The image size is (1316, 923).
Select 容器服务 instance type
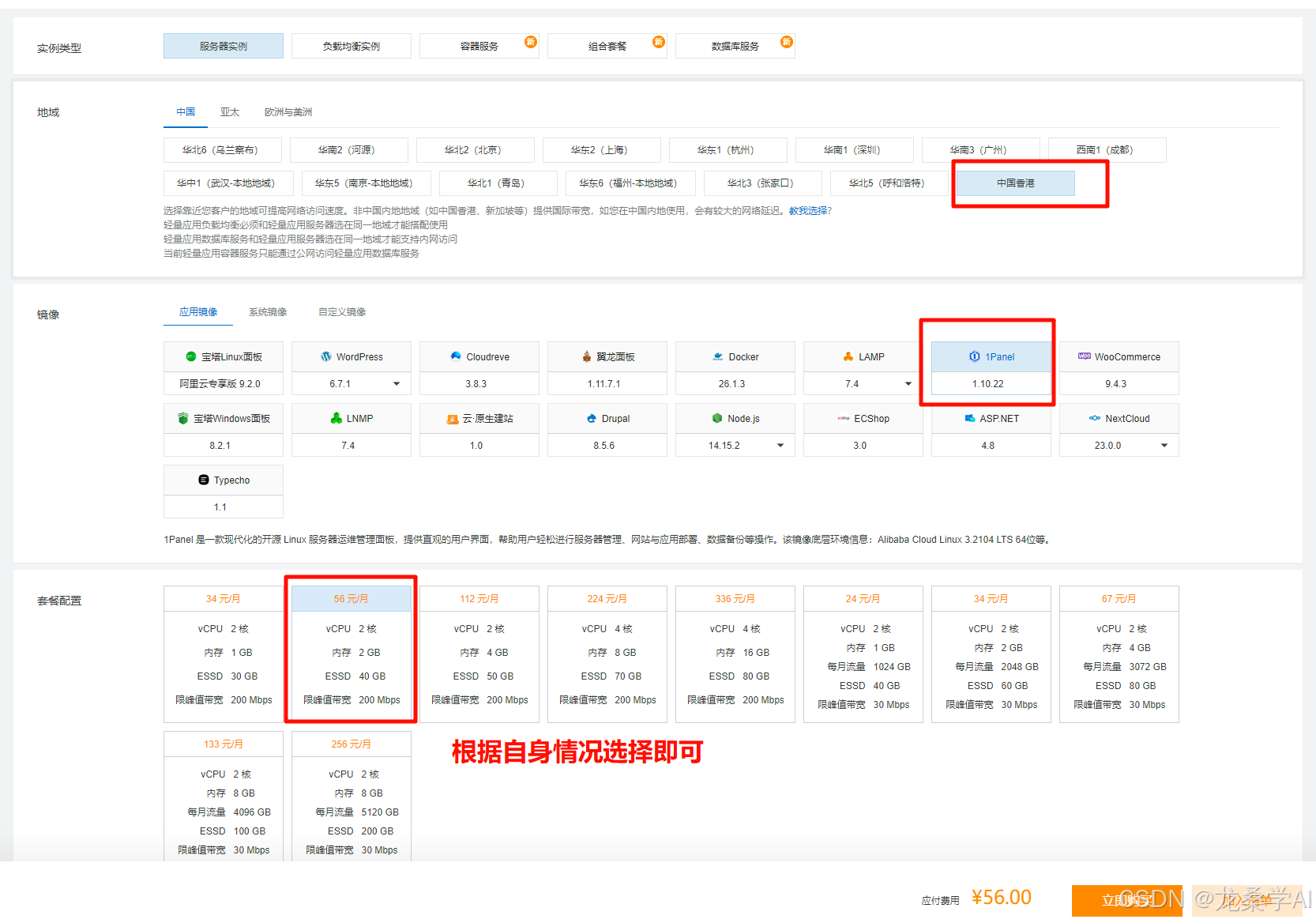[x=479, y=46]
